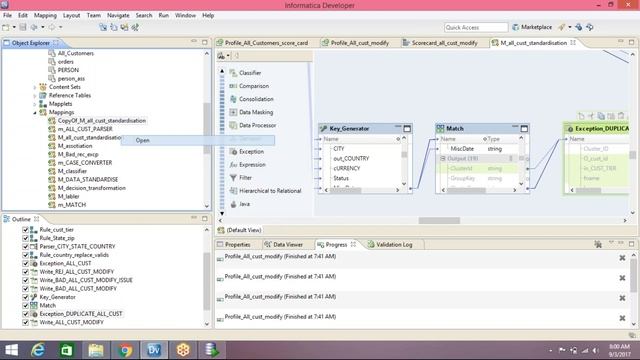The image size is (640, 360).
Task: Switch to Scorecard_all_cust_modify tab
Action: click(x=440, y=43)
